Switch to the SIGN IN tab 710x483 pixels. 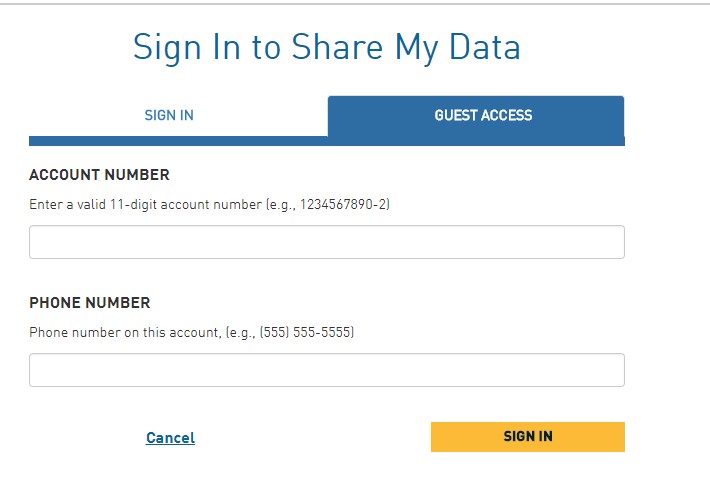[x=169, y=115]
